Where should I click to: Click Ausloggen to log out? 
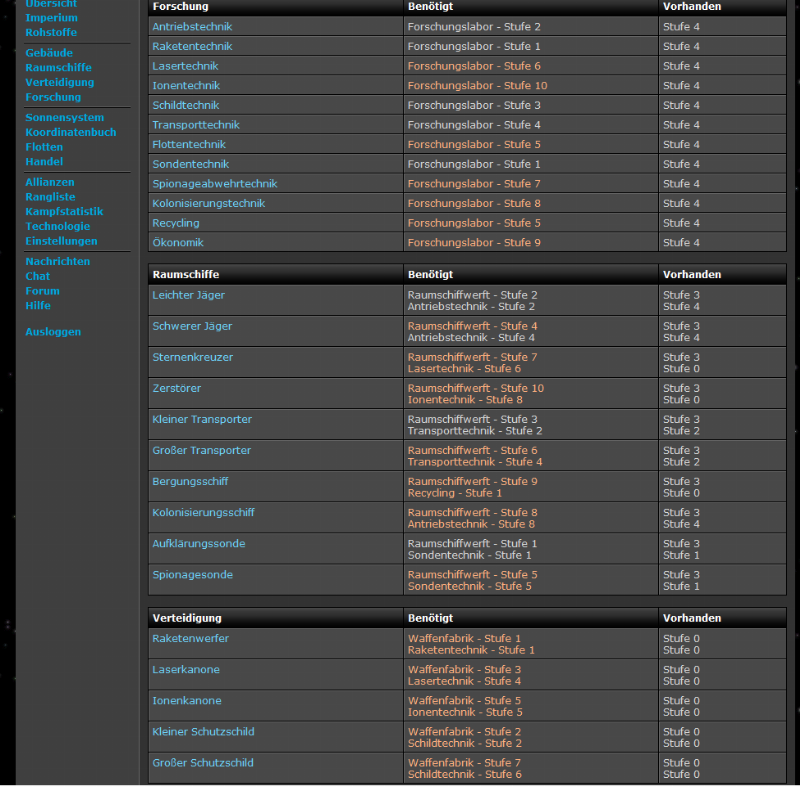click(53, 332)
